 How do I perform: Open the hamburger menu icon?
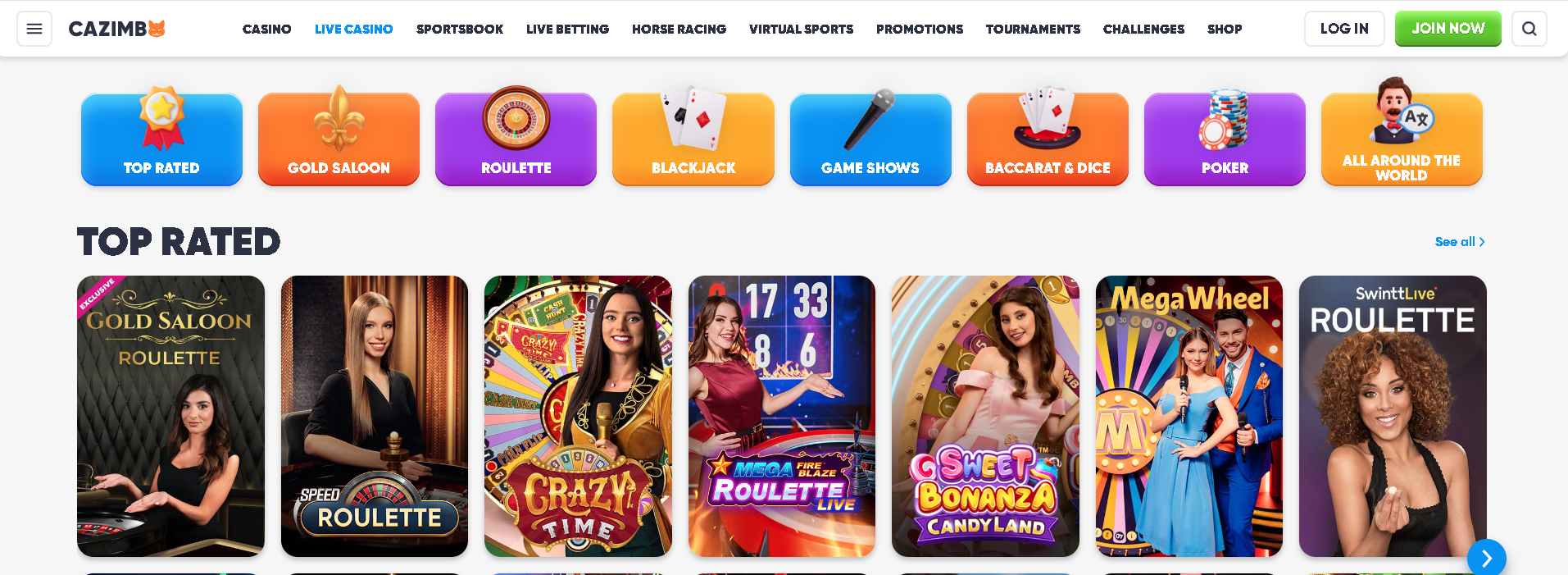pos(34,29)
